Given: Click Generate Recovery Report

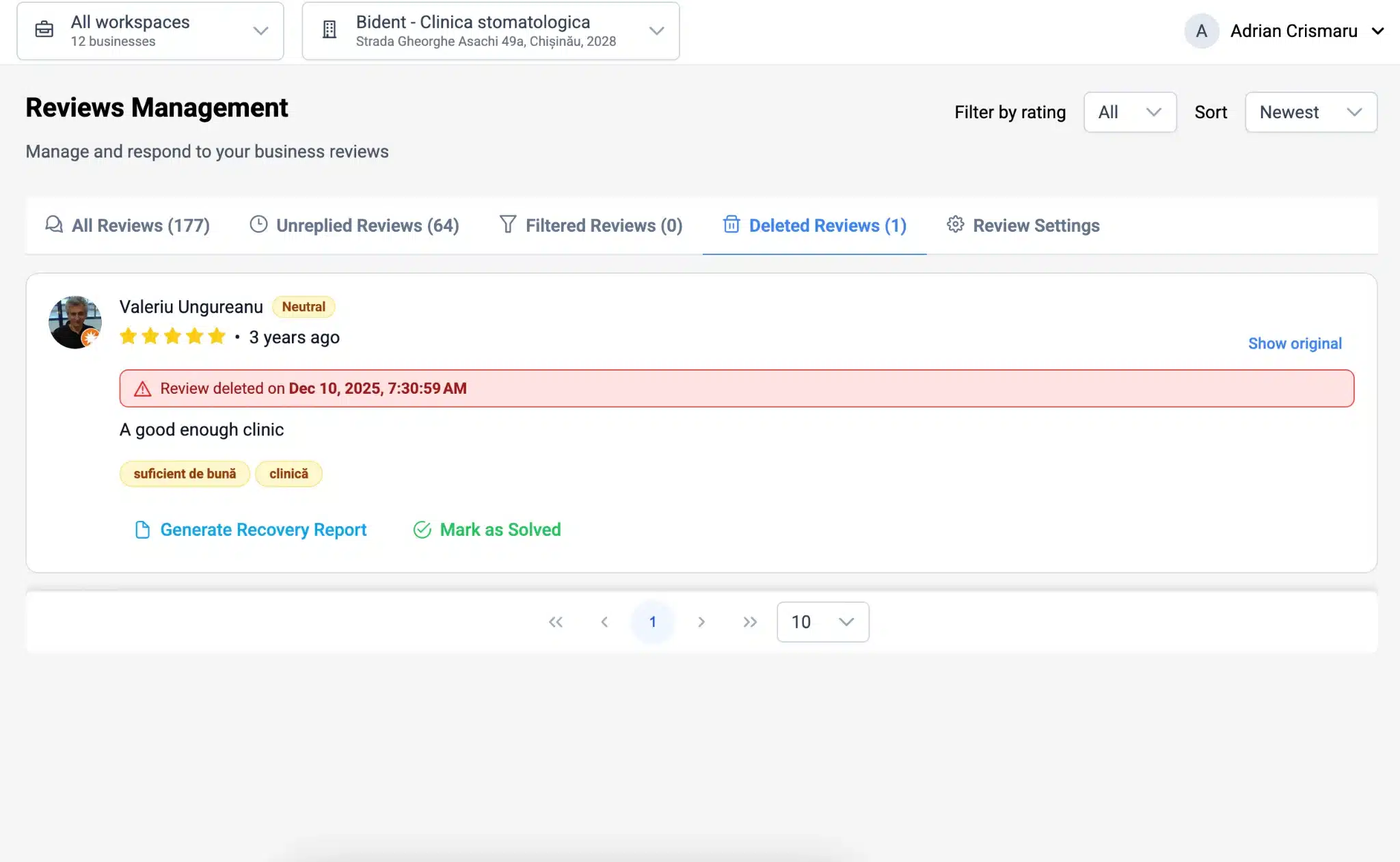Looking at the screenshot, I should coord(262,529).
